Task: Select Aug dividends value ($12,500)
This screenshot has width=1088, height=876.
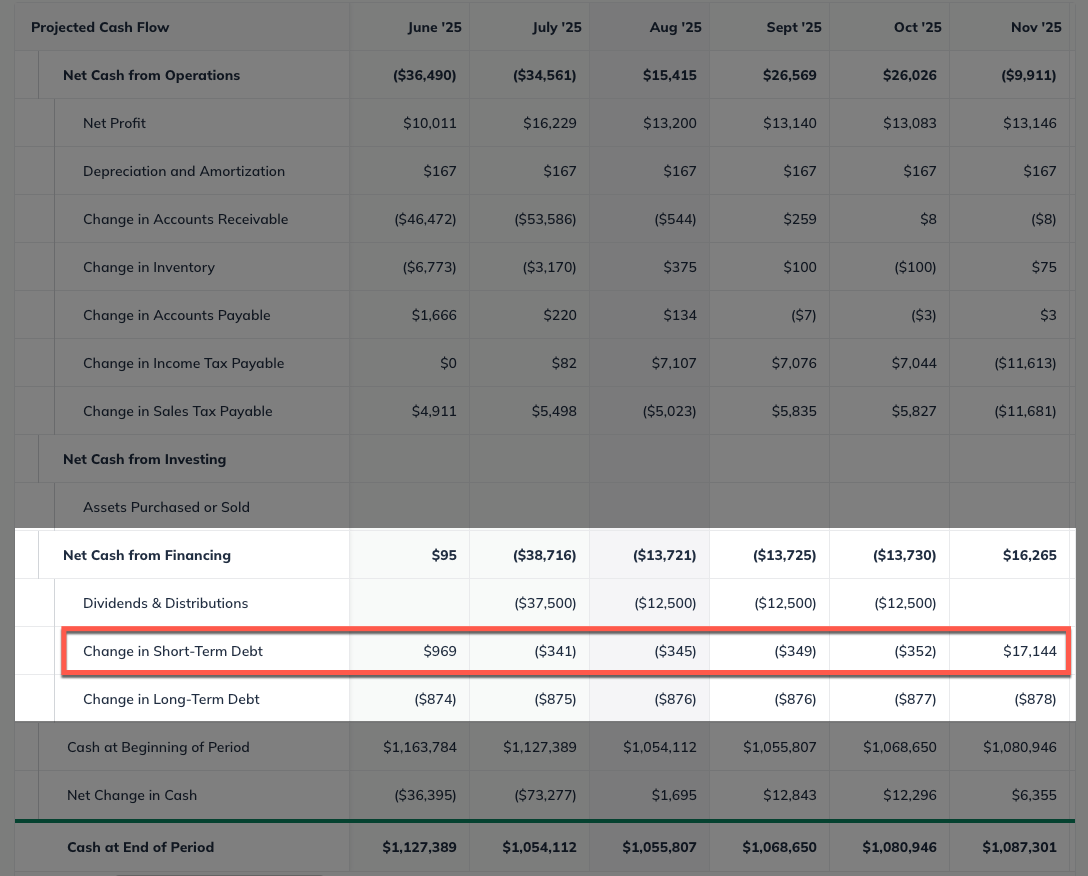Action: coord(665,603)
